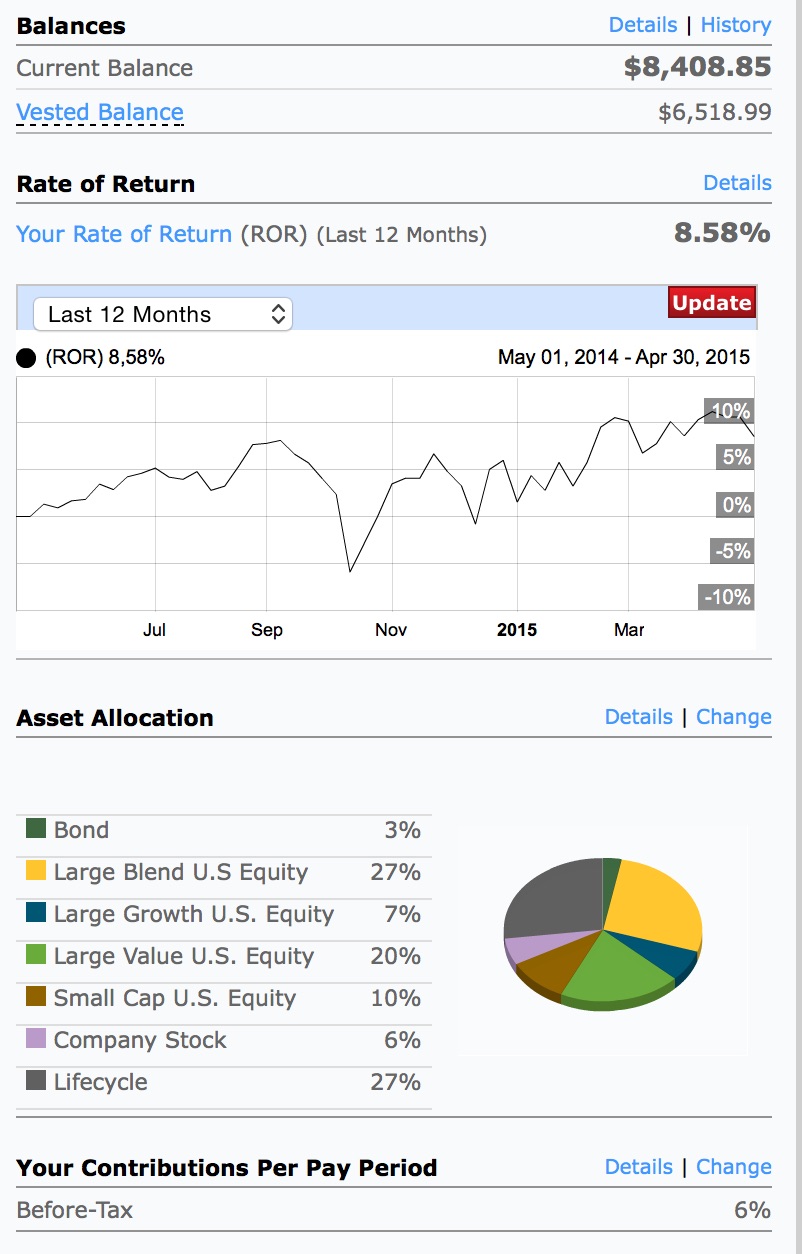Click Your Rate of Return link
This screenshot has height=1254, width=812.
coord(124,234)
